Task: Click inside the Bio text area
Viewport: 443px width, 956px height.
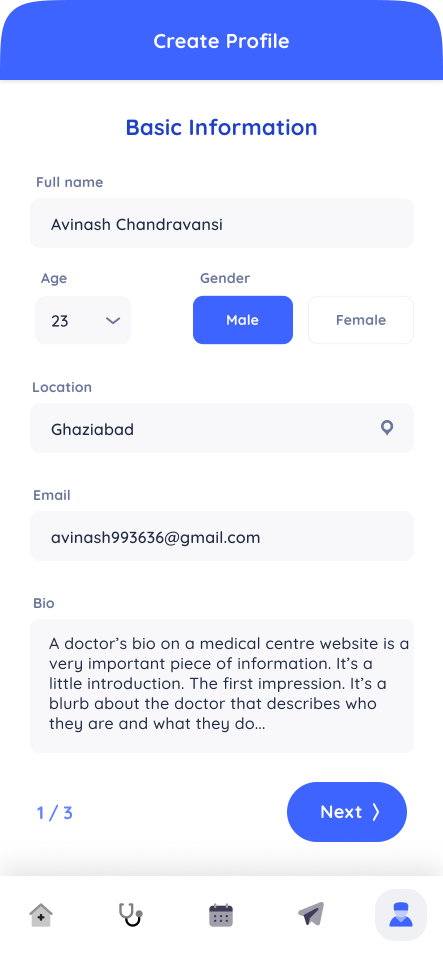Action: (222, 686)
